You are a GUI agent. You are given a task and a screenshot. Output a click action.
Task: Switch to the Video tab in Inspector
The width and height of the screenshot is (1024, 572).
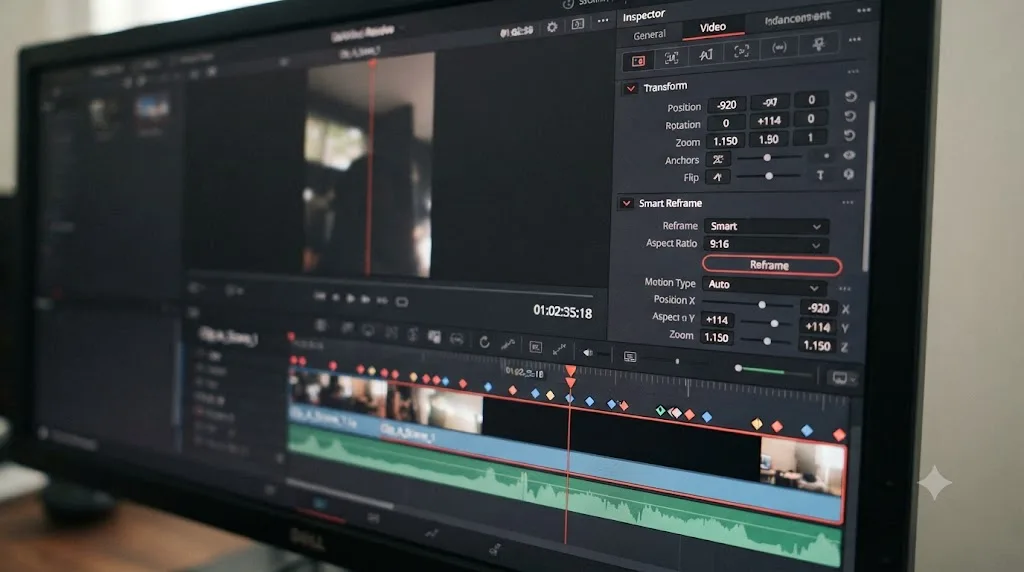[712, 27]
